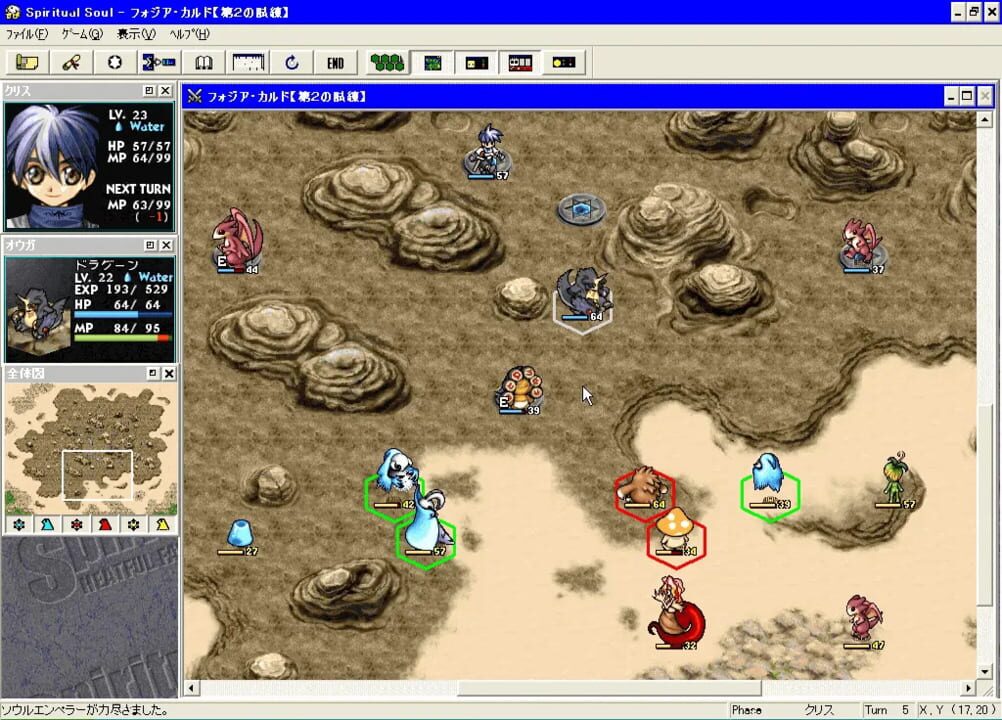
Task: Expand the 全体図 overview map panel
Action: tap(153, 373)
